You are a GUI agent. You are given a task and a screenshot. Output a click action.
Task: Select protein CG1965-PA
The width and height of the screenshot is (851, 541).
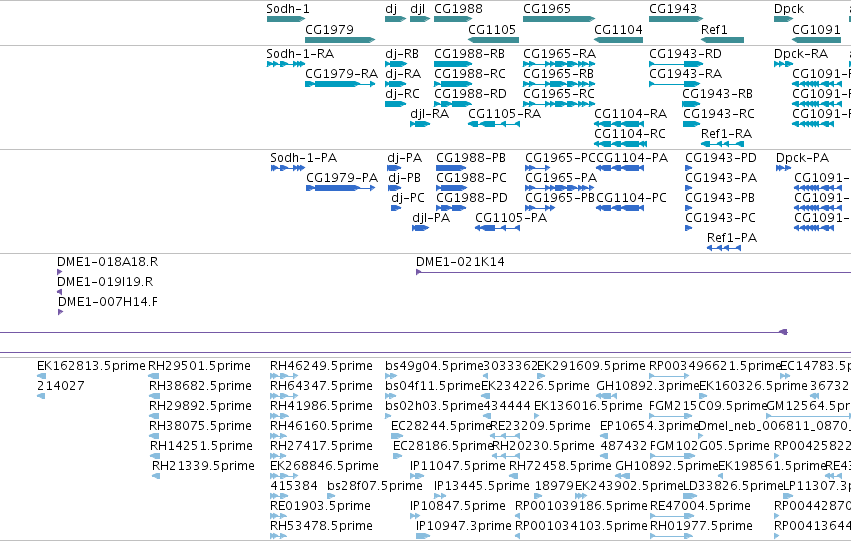coord(558,188)
